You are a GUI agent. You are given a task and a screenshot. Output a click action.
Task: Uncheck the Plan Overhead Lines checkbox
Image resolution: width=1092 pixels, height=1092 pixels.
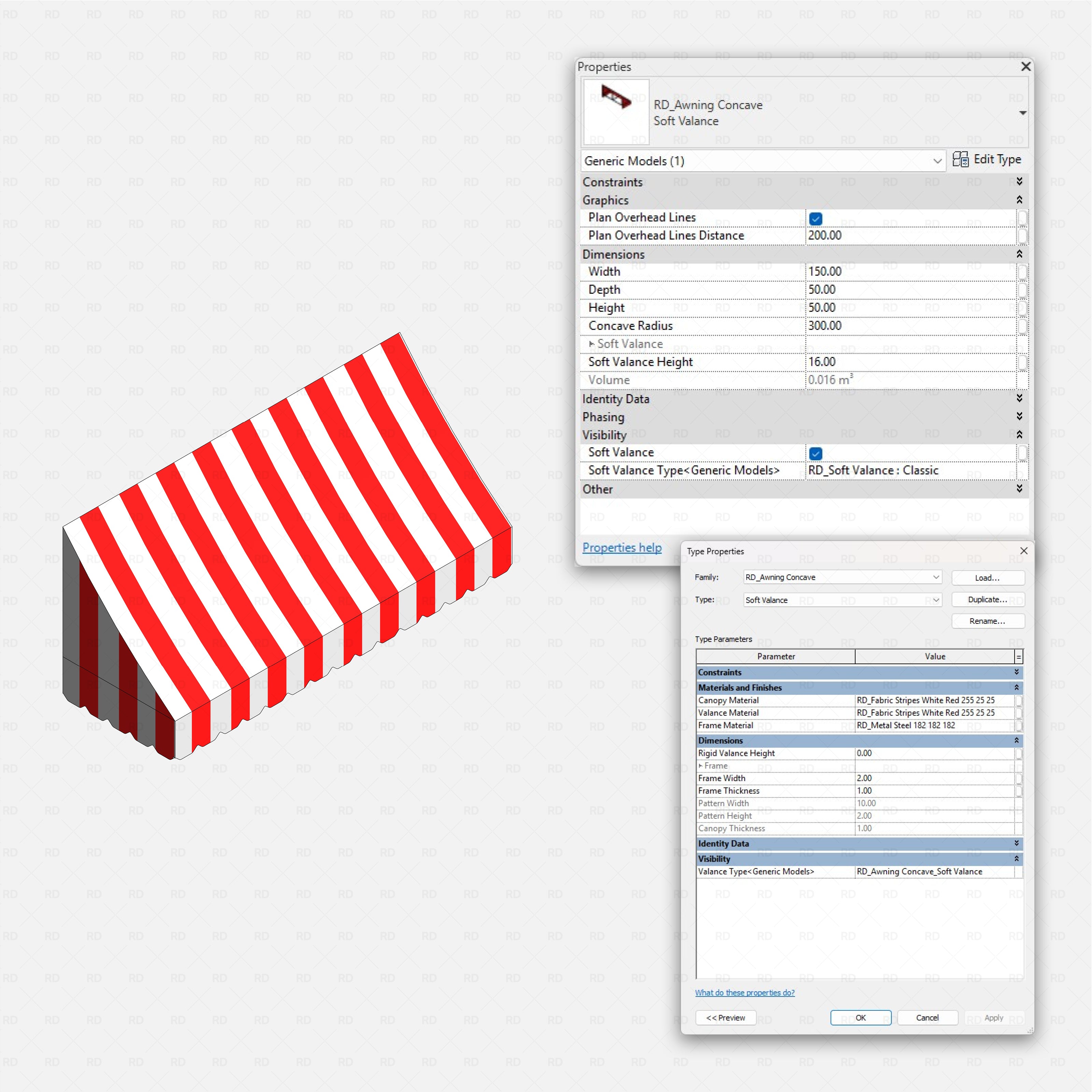tap(816, 218)
